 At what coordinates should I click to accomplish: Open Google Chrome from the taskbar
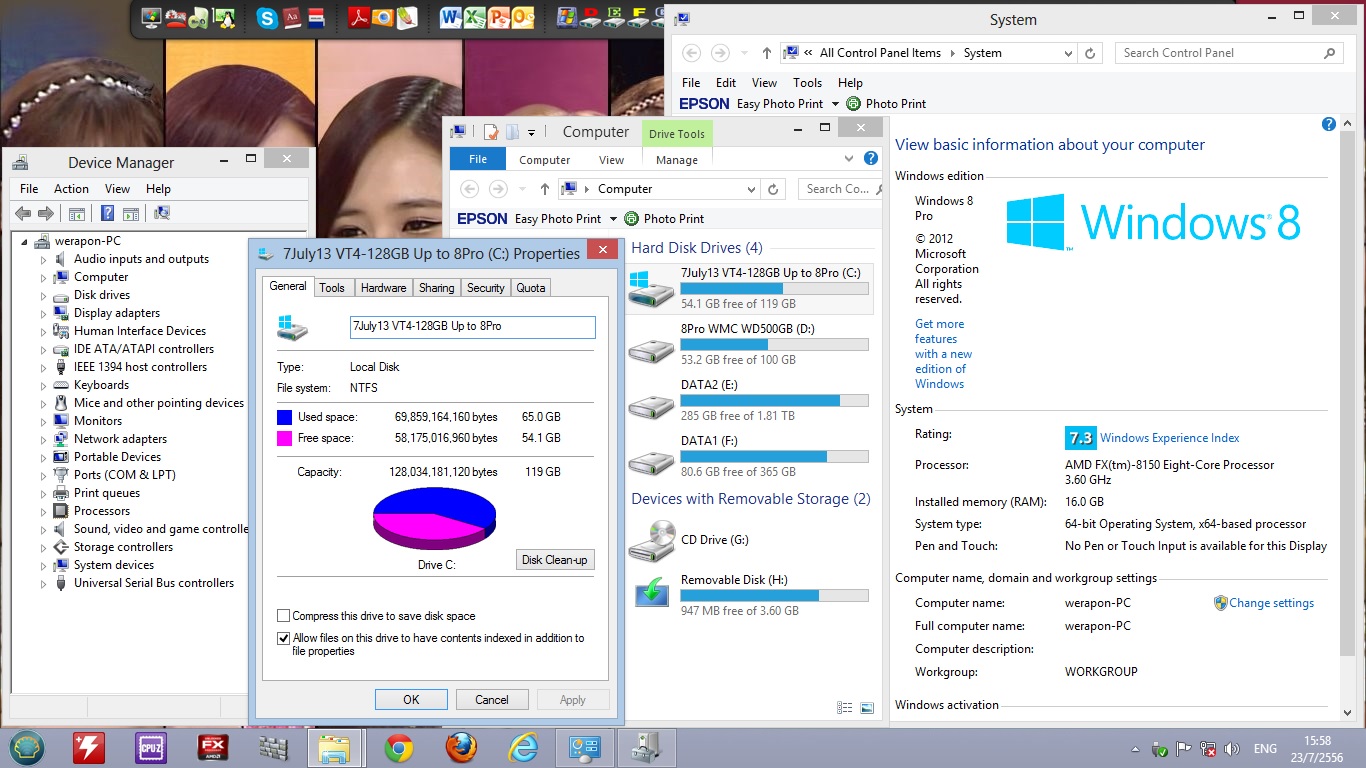coord(399,748)
